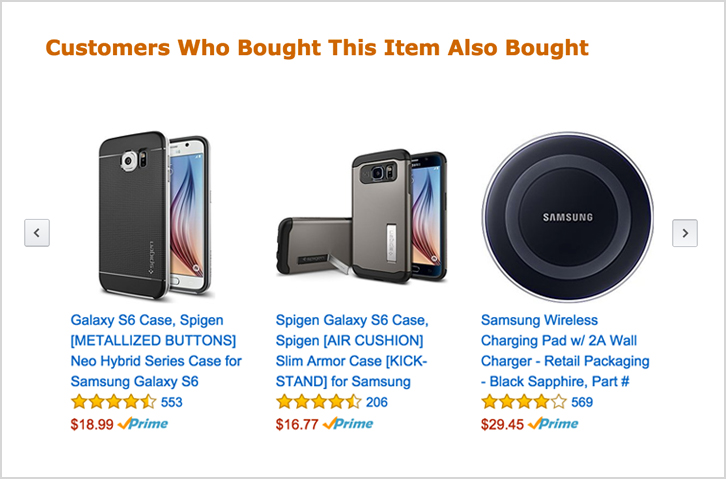Screen dimensions: 726x479
Task: View the 569 customer reviews
Action: coord(582,402)
